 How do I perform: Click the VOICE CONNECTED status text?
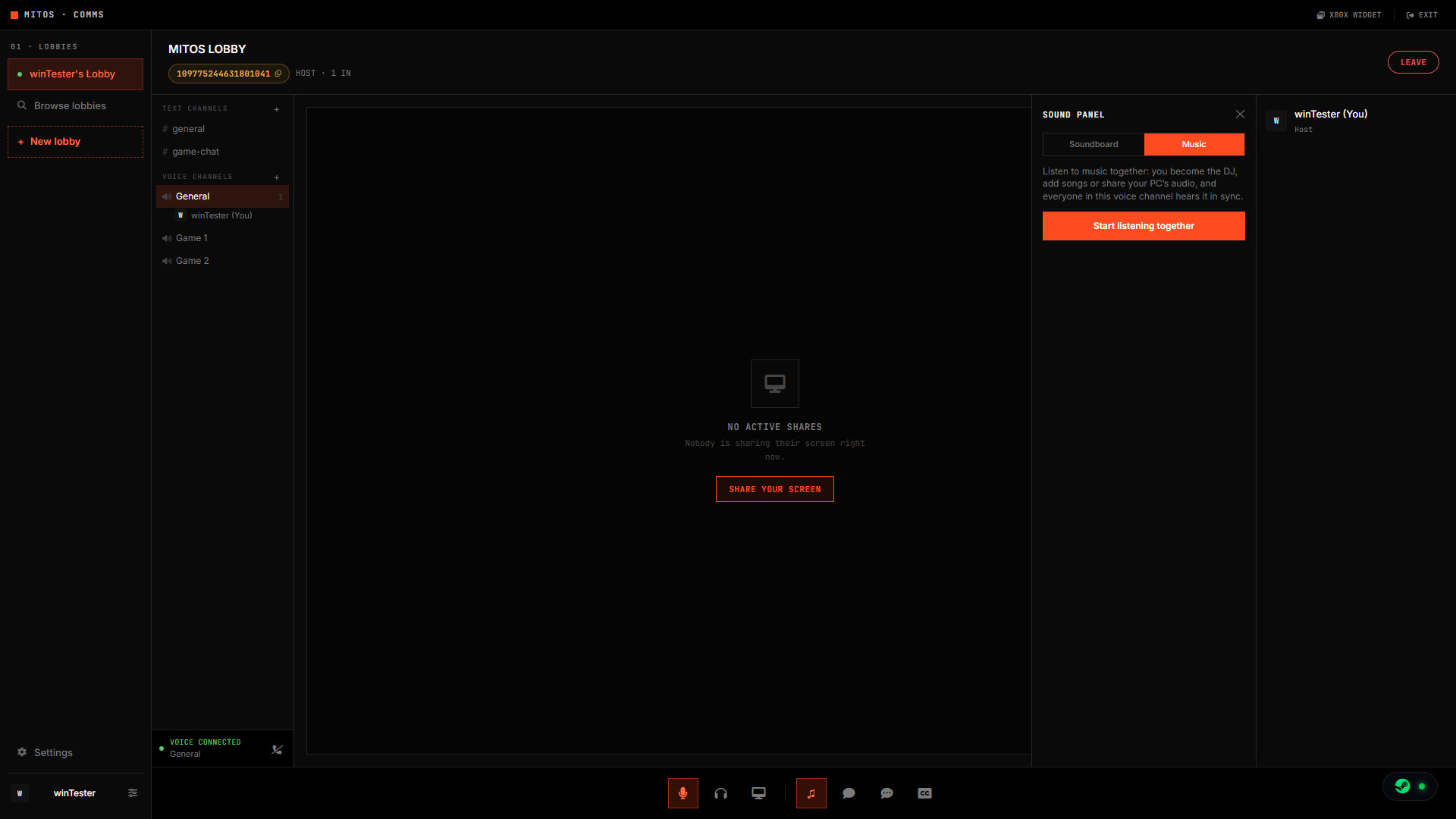205,742
